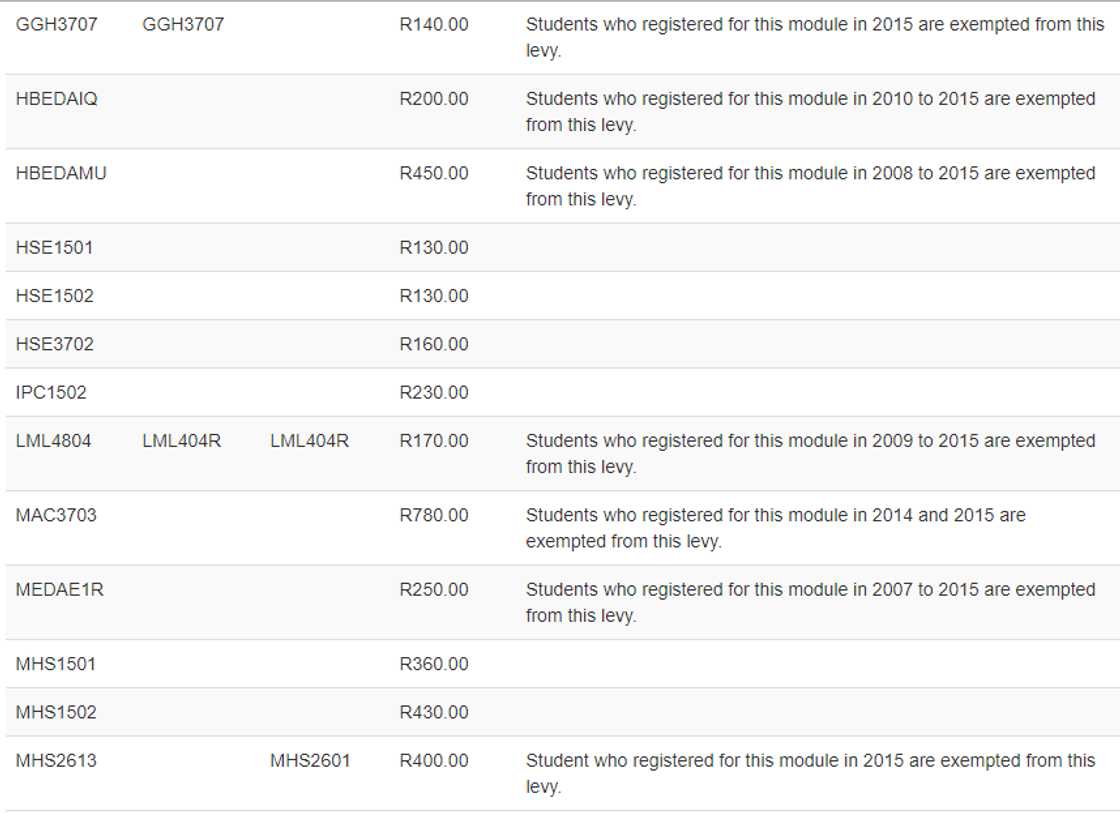Click the MHS2601 code cell
The height and width of the screenshot is (813, 1120).
310,760
